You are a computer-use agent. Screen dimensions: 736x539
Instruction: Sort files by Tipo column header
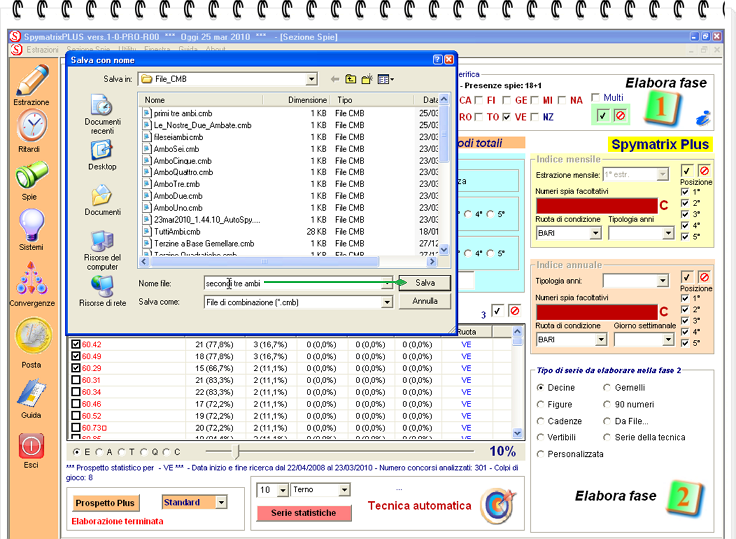pos(373,100)
